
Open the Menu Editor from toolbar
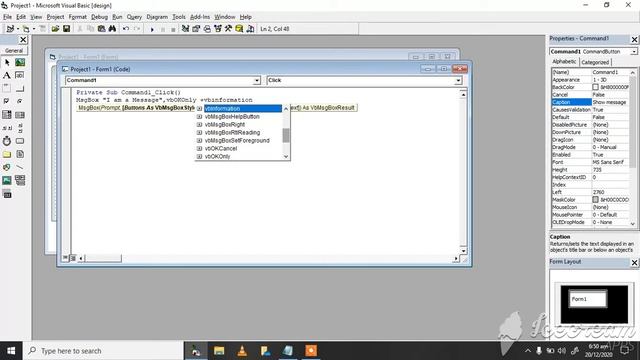click(x=43, y=29)
